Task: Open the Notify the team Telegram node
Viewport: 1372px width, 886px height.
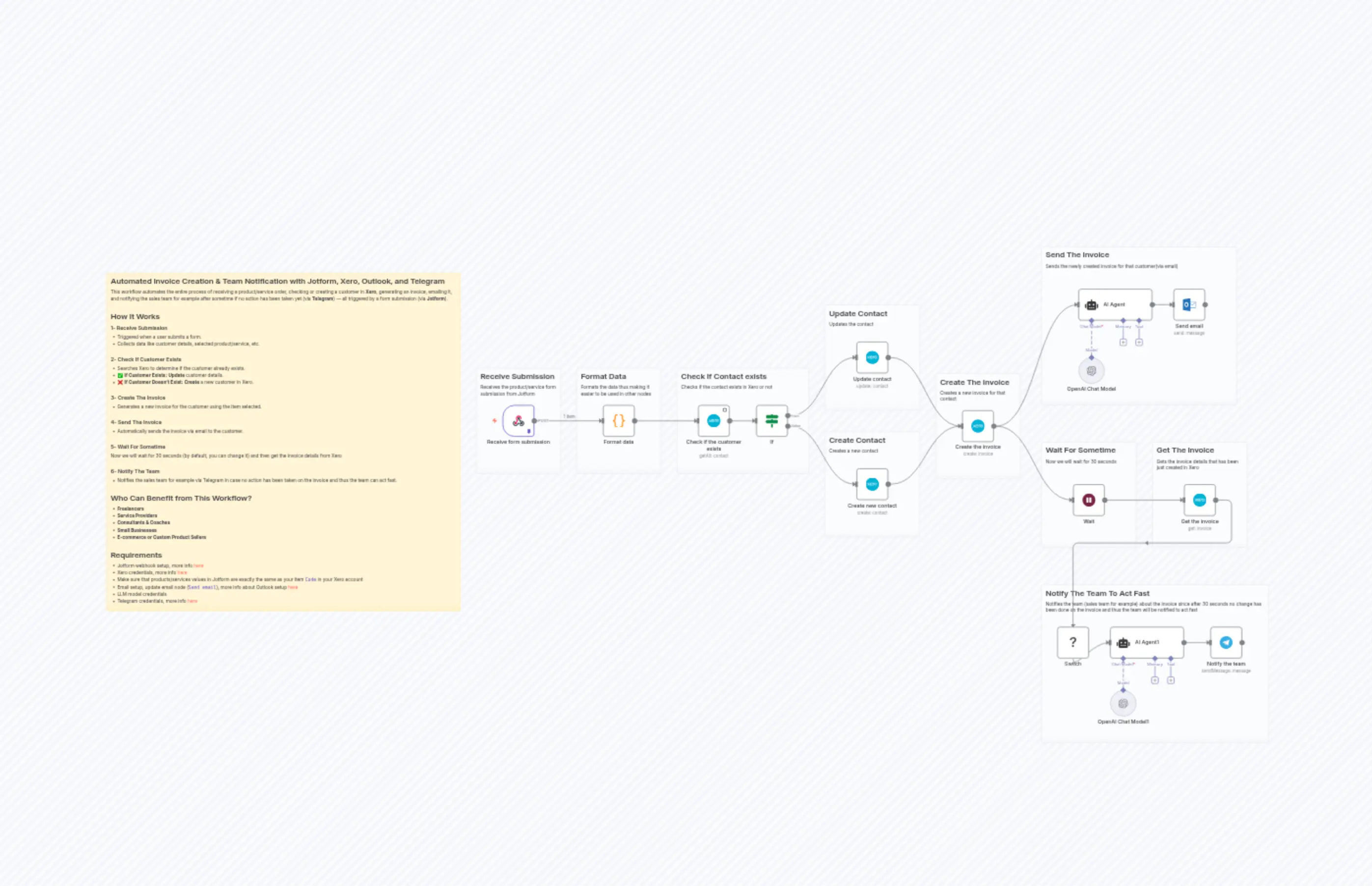Action: 1226,643
